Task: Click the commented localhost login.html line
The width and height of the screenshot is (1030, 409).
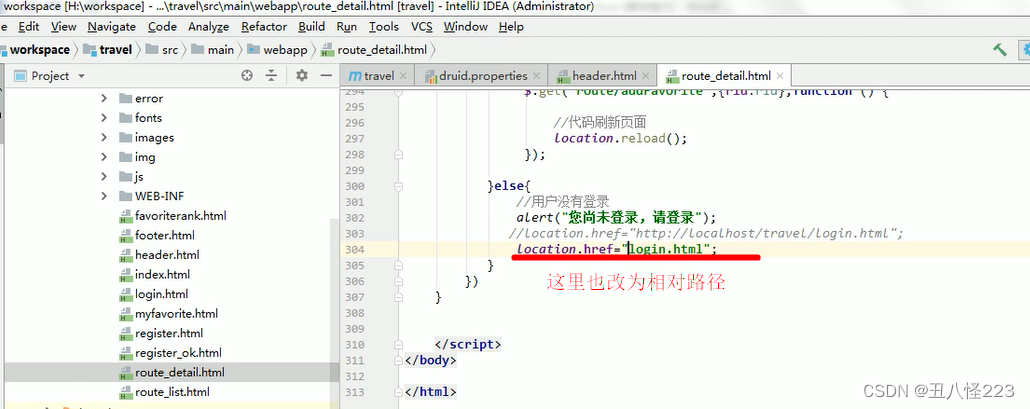Action: click(705, 234)
